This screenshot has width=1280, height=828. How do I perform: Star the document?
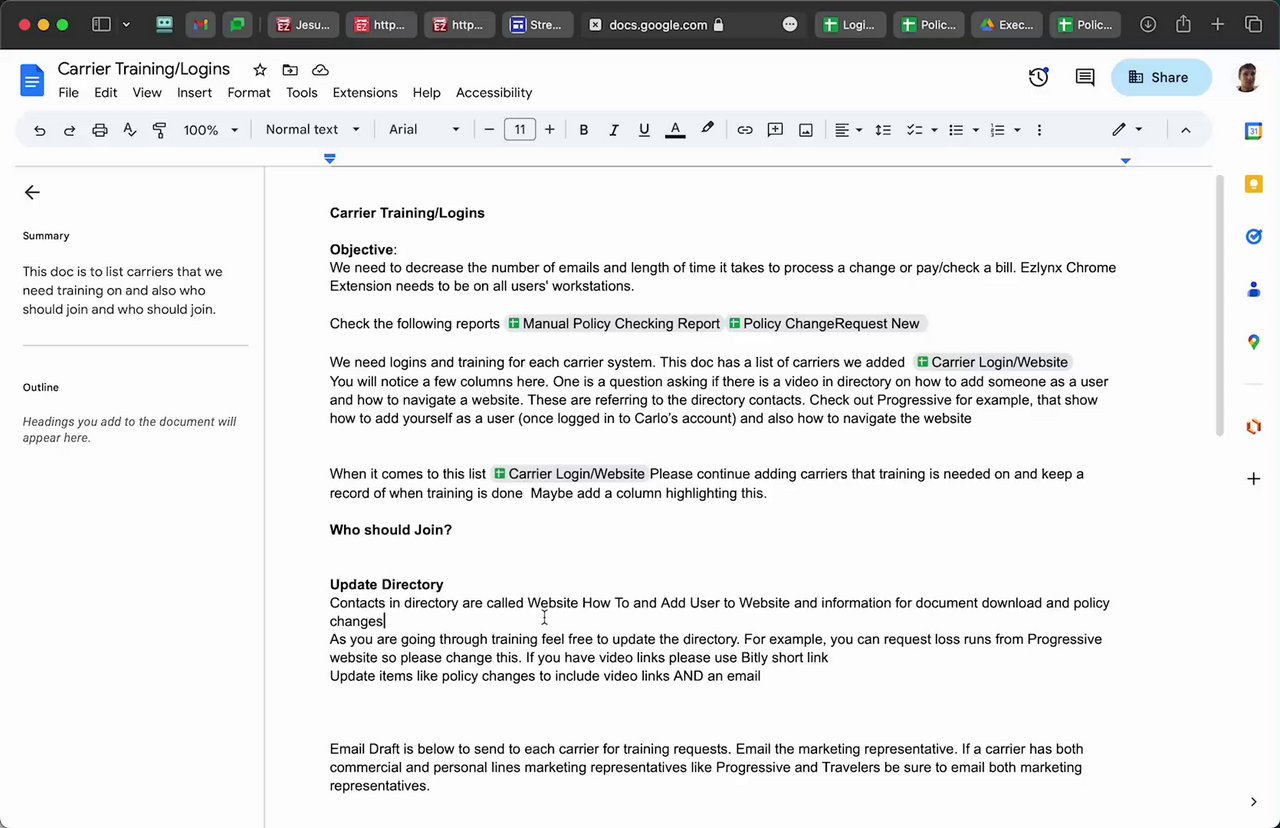click(x=260, y=69)
